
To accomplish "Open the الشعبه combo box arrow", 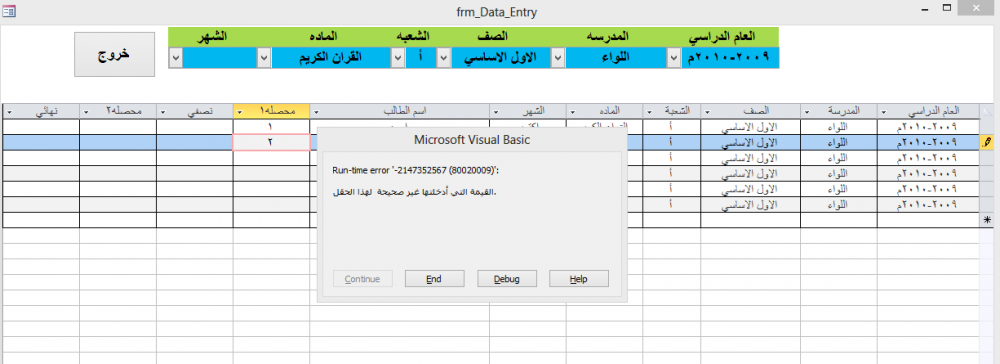I will (x=398, y=57).
